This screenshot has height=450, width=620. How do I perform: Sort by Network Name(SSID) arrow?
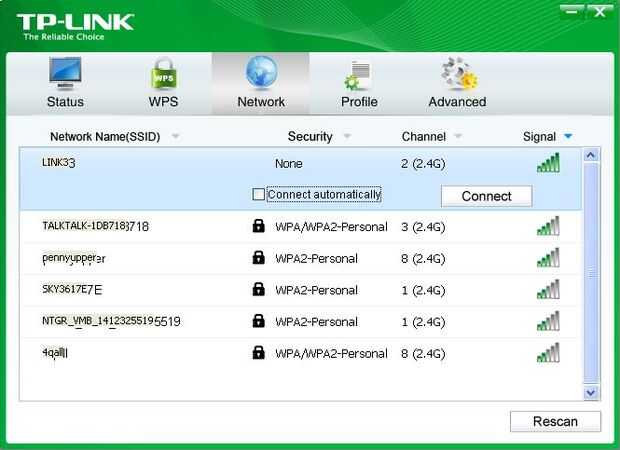(175, 136)
